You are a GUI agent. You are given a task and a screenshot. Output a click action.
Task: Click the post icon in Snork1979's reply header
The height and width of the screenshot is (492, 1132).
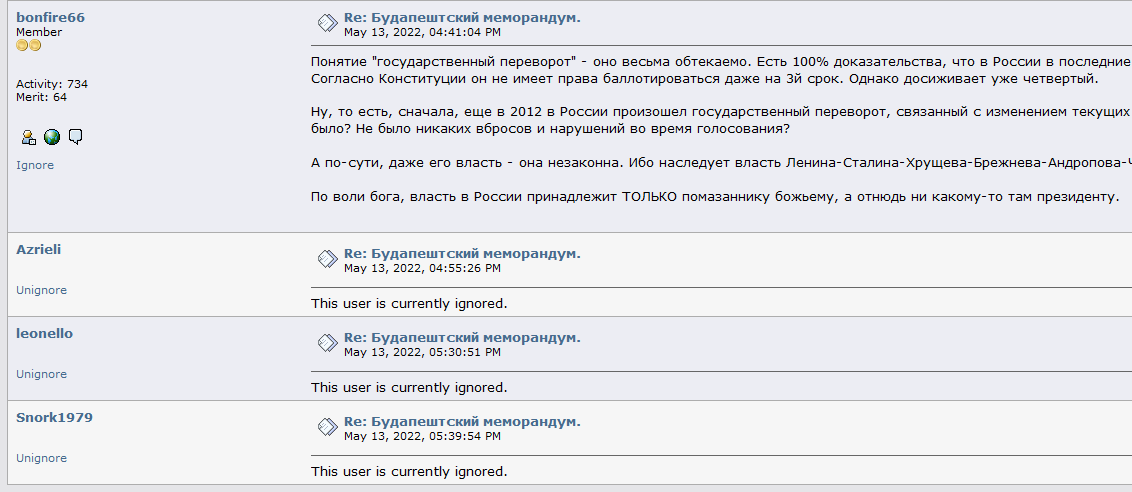tap(328, 428)
